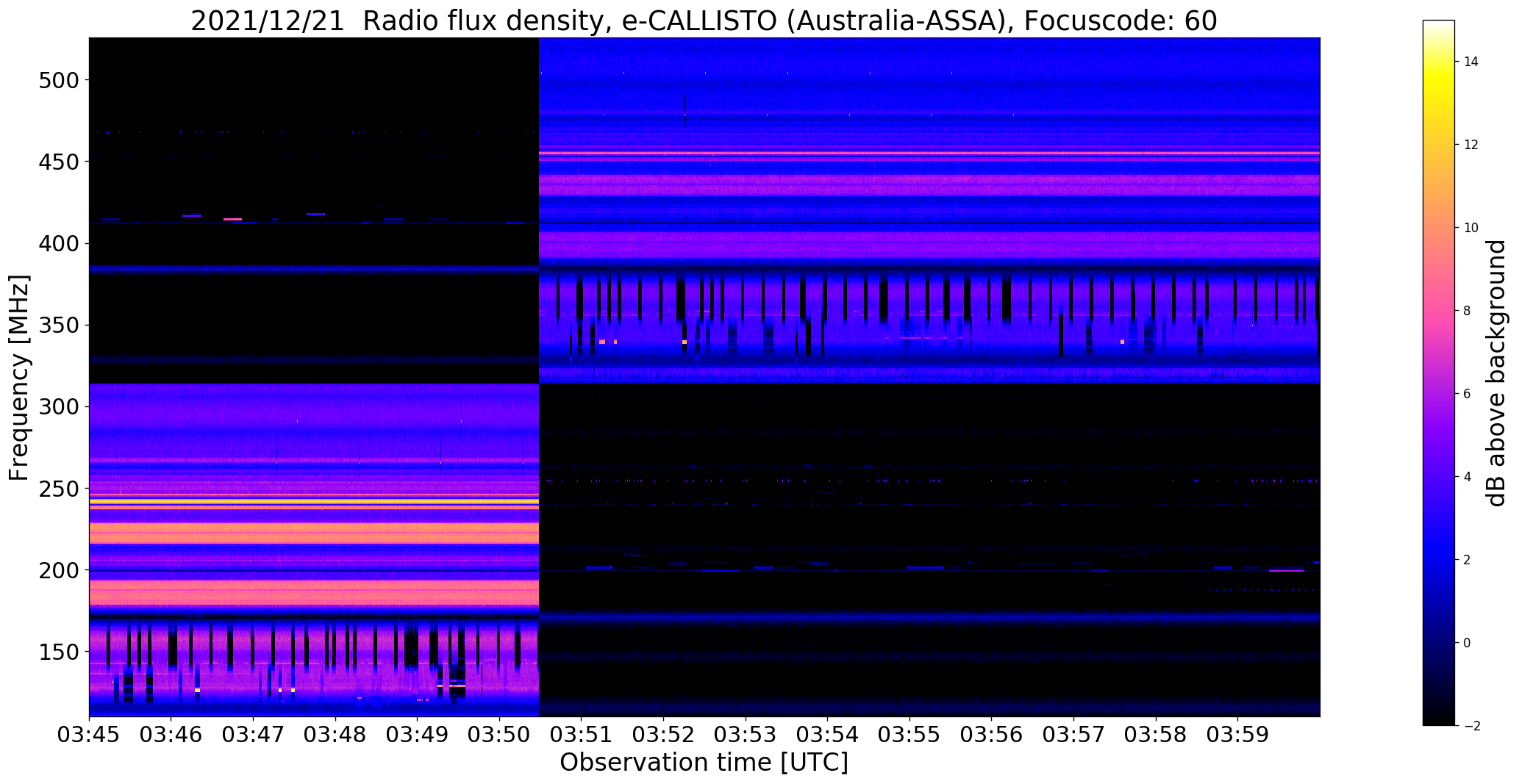Image resolution: width=1519 pixels, height=784 pixels.
Task: Click the 03:52 time tick label
Action: coord(664,735)
